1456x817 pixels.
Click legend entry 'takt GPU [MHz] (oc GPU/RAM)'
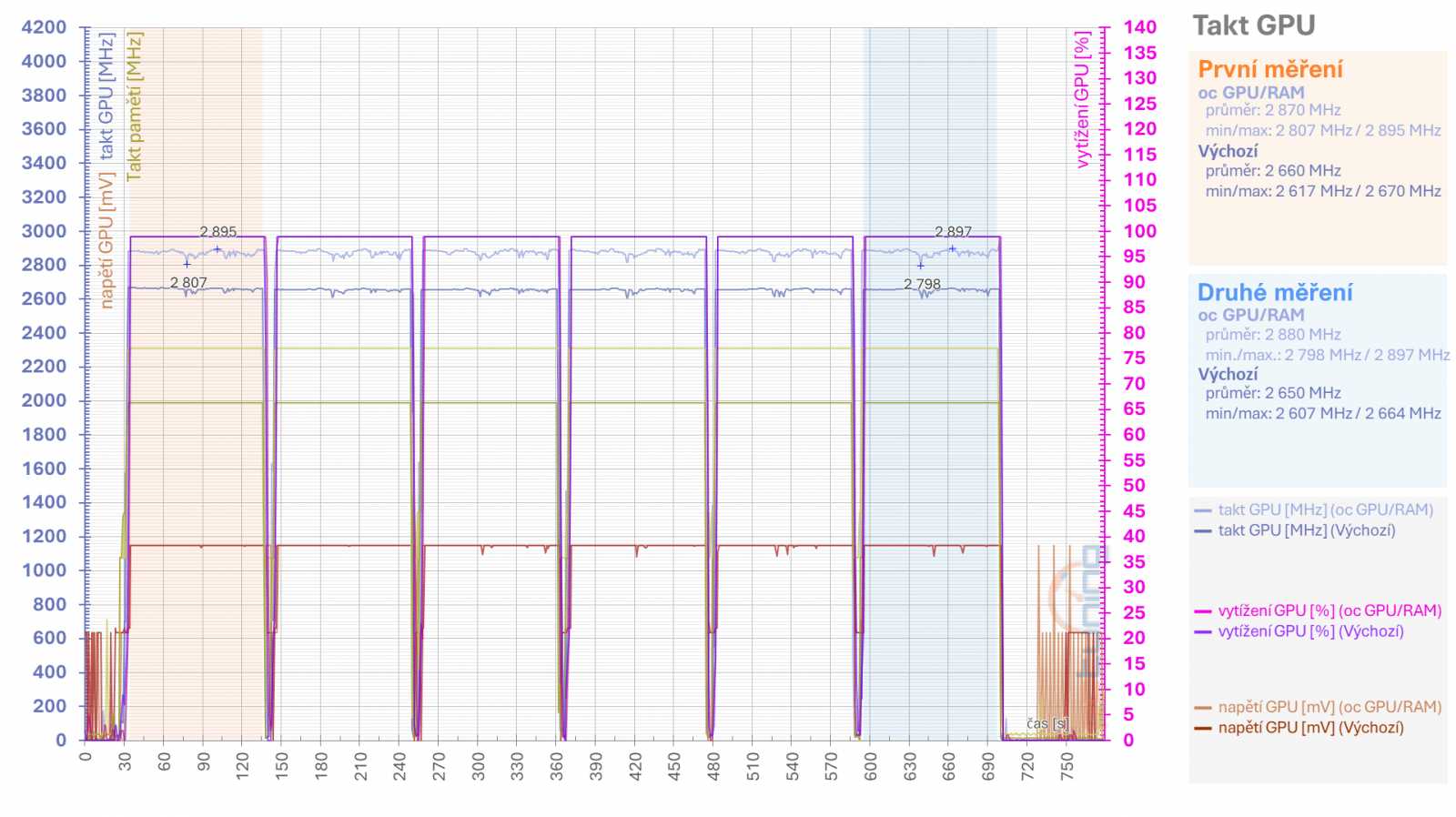tap(1325, 509)
